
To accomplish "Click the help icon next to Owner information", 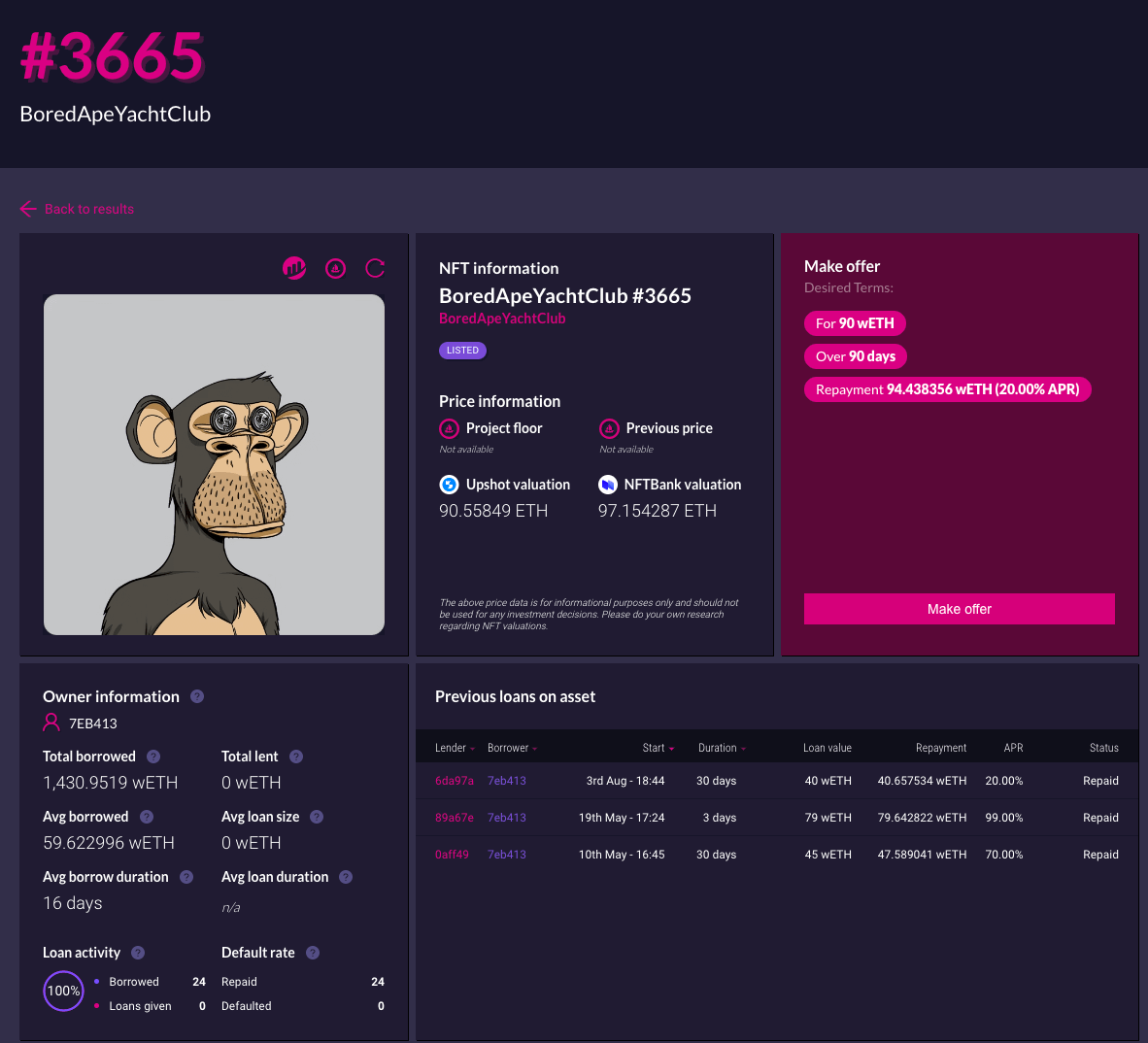I will [197, 696].
